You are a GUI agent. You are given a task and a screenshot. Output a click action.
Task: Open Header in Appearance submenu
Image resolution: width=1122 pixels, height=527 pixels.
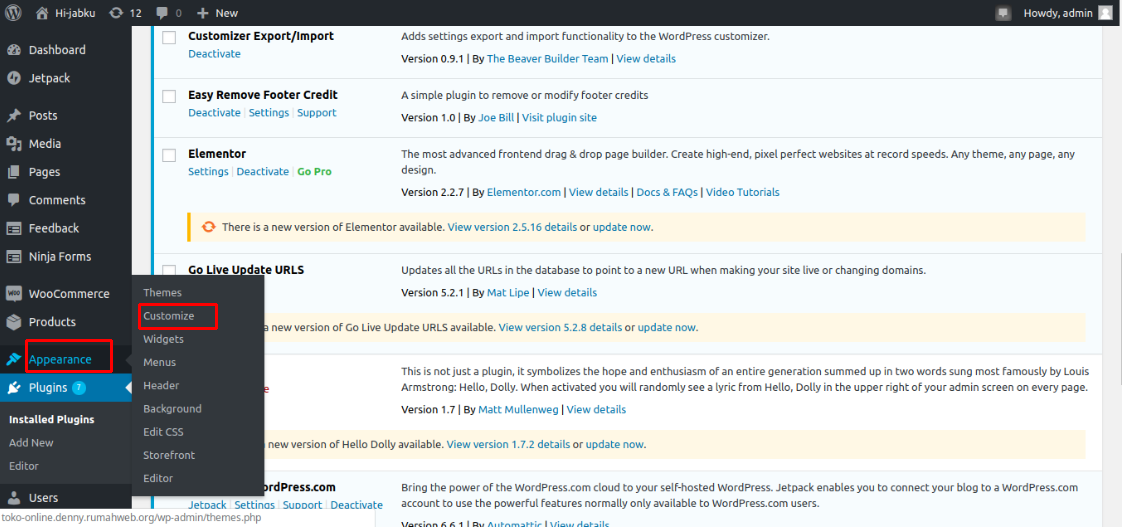(x=161, y=385)
